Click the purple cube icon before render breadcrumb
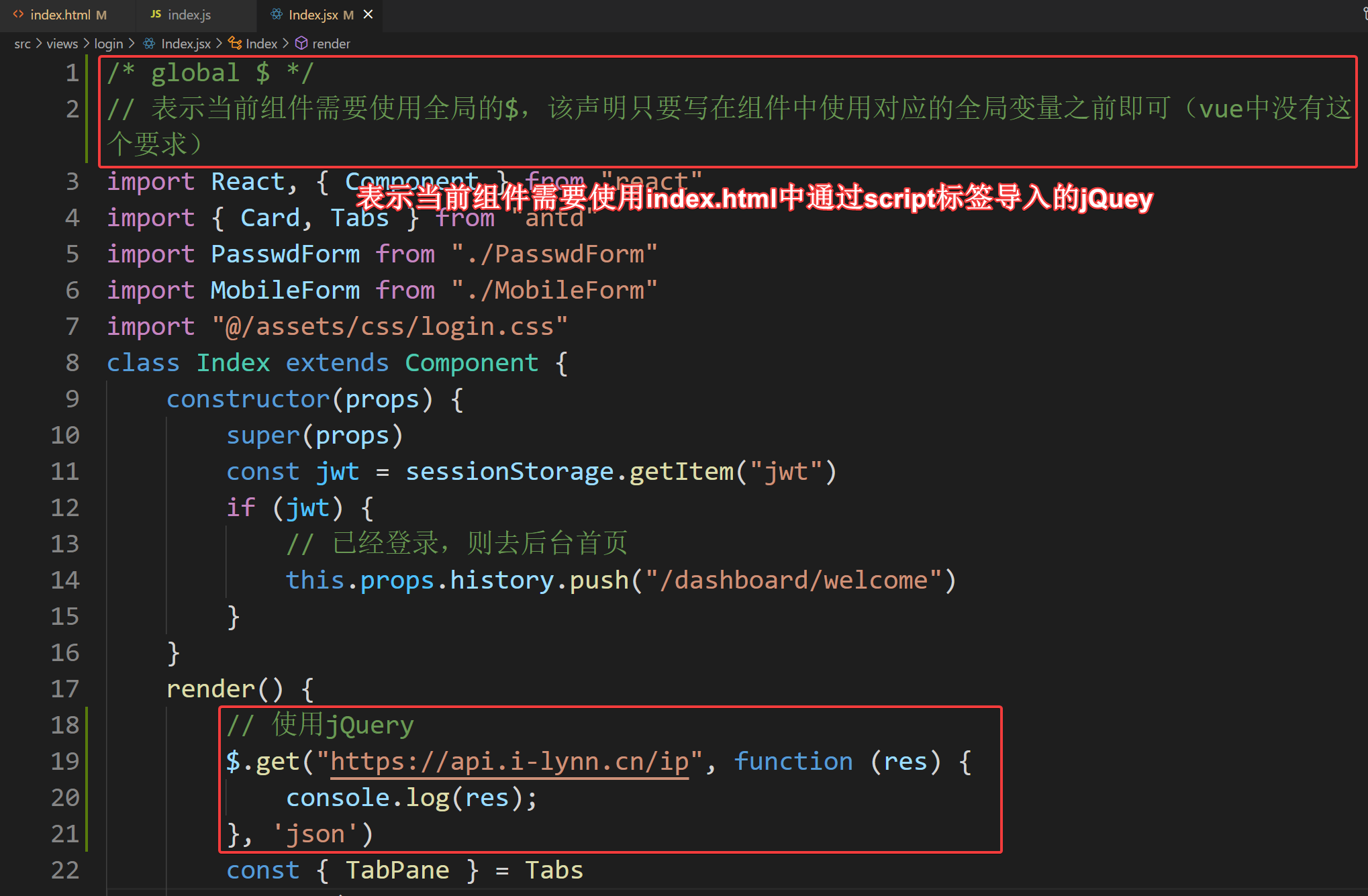The height and width of the screenshot is (896, 1368). 301,43
